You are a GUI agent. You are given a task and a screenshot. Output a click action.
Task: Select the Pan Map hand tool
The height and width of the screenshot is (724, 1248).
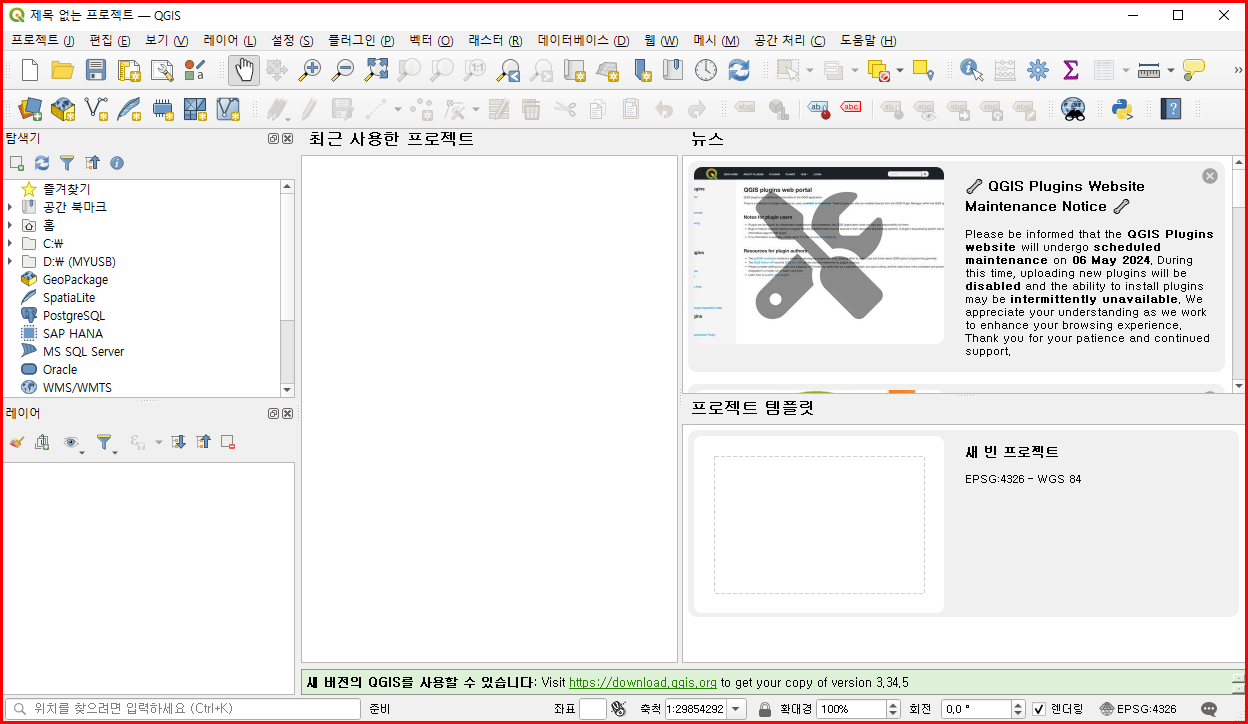click(244, 70)
